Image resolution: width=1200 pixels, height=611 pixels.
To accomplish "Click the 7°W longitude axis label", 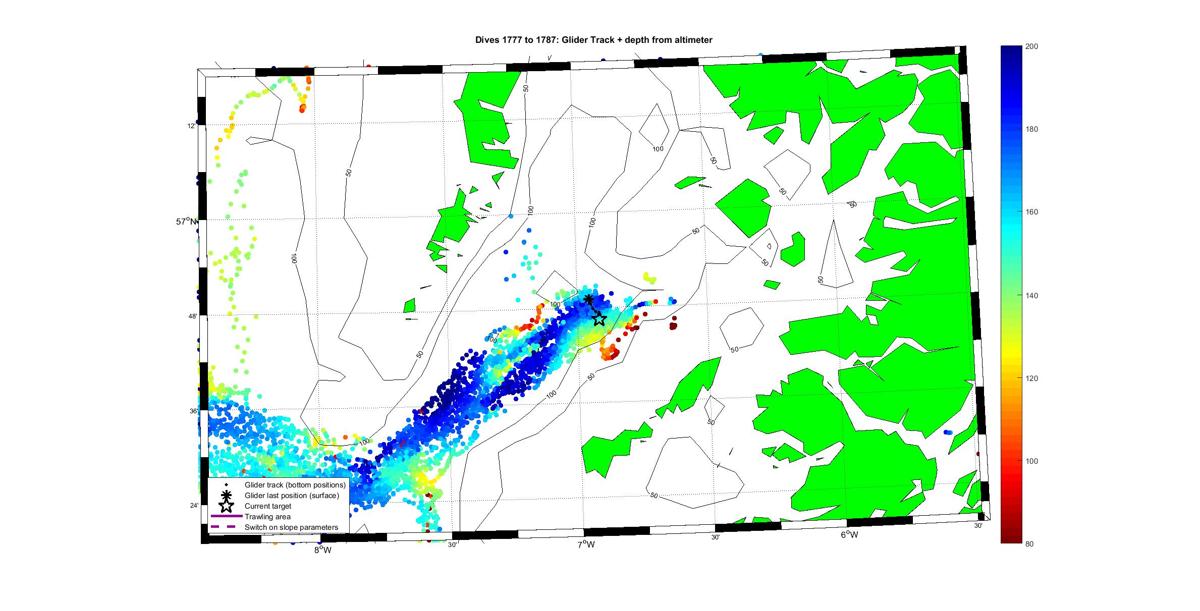I will [x=586, y=544].
